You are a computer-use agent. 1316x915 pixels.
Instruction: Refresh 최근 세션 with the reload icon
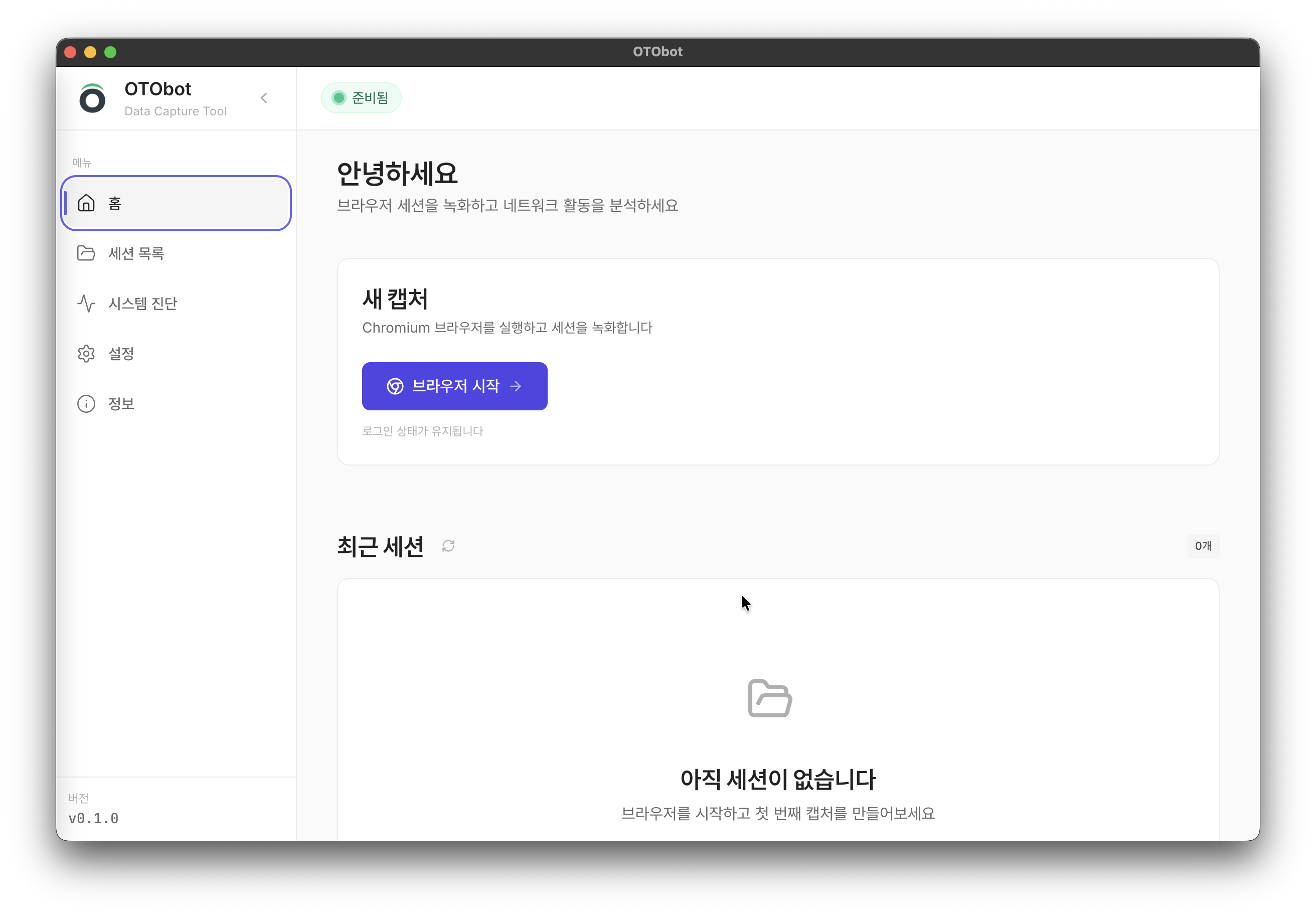[x=449, y=546]
